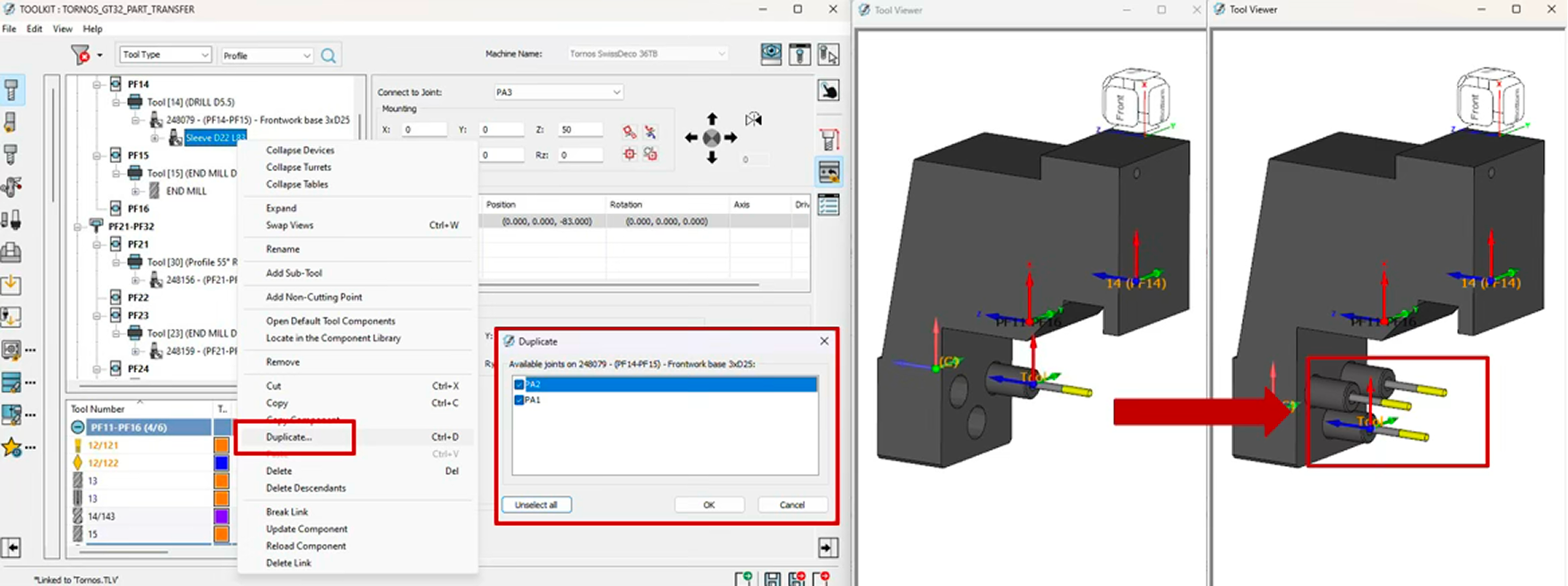Click the center circle of the movement pad
This screenshot has width=1568, height=586.
pyautogui.click(x=711, y=138)
